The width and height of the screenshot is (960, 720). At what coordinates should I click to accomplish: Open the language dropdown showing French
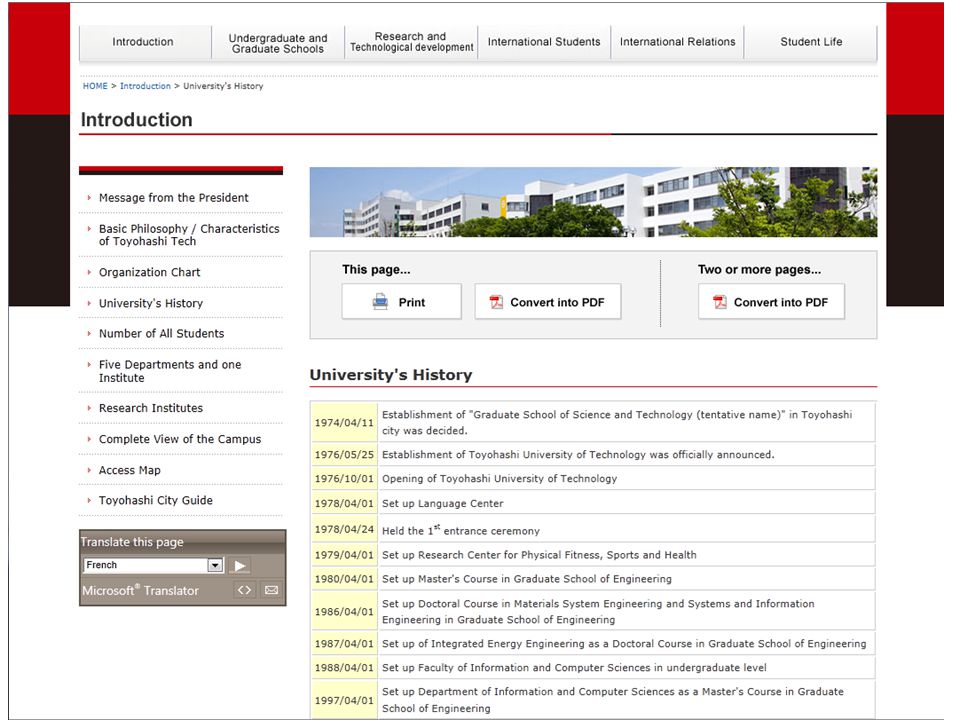tap(154, 565)
